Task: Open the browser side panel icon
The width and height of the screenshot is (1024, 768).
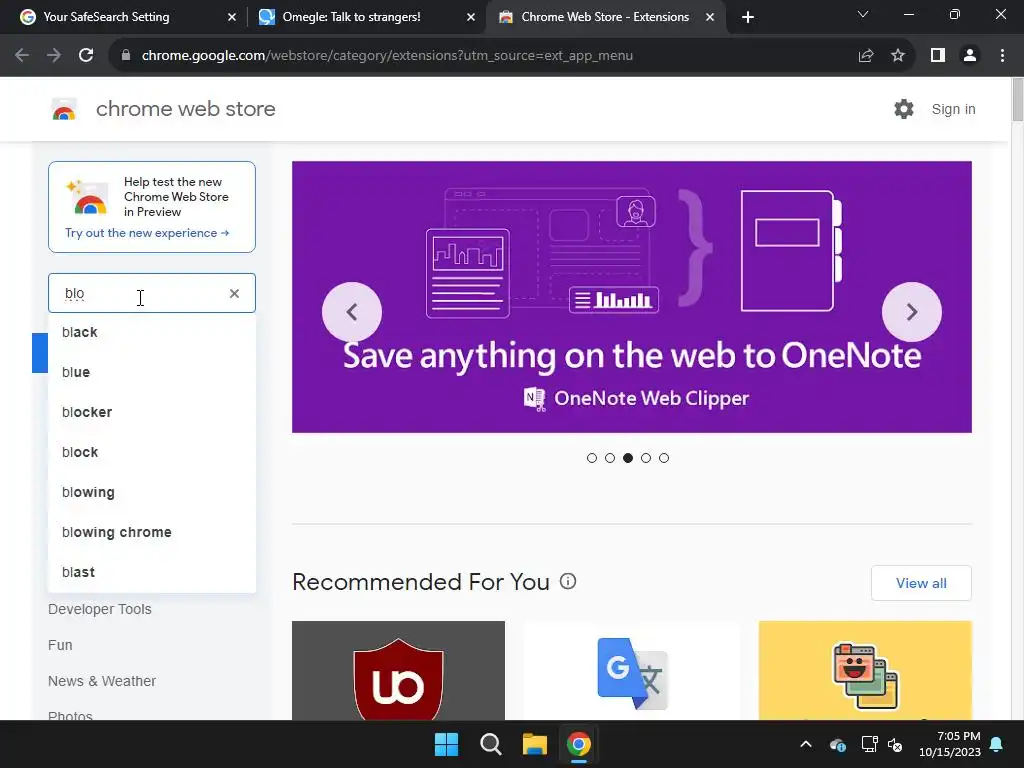Action: pyautogui.click(x=938, y=56)
